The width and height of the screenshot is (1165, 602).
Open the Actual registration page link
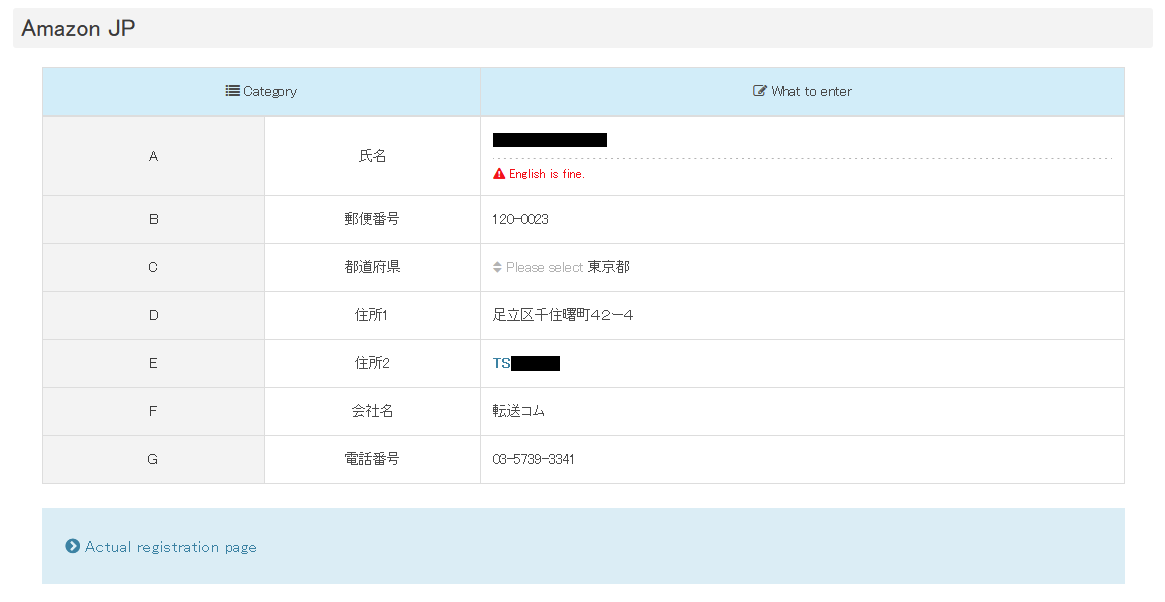(x=171, y=547)
